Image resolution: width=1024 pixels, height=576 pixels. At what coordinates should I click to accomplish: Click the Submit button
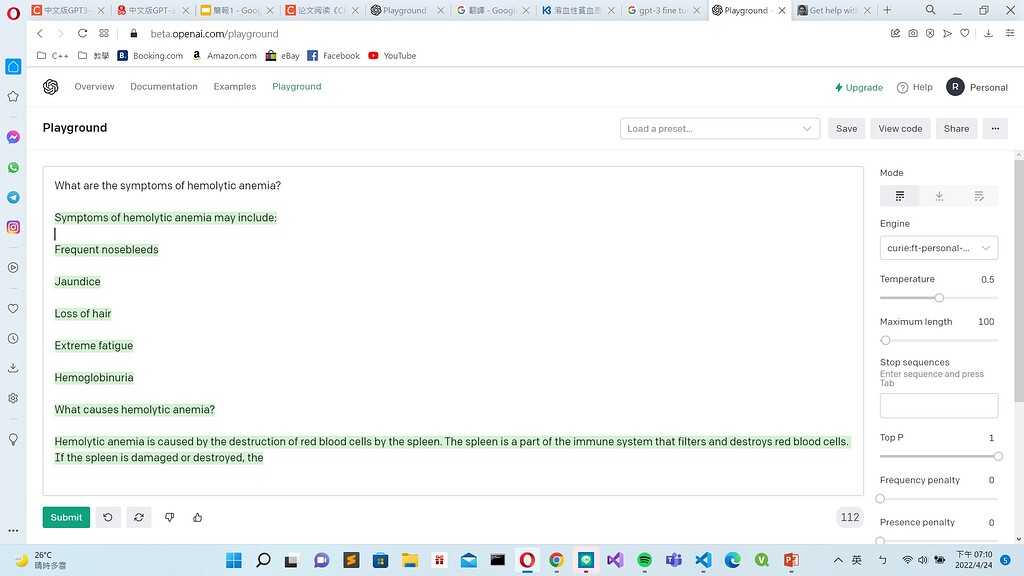click(x=65, y=517)
